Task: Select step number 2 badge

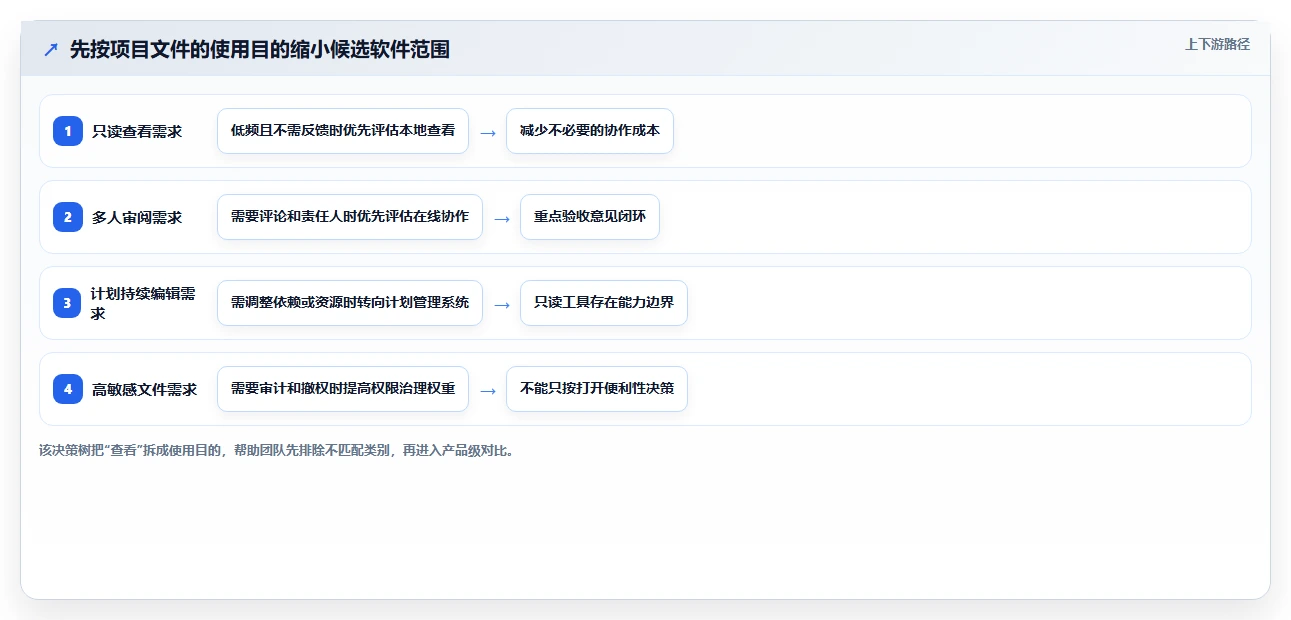Action: pyautogui.click(x=68, y=217)
